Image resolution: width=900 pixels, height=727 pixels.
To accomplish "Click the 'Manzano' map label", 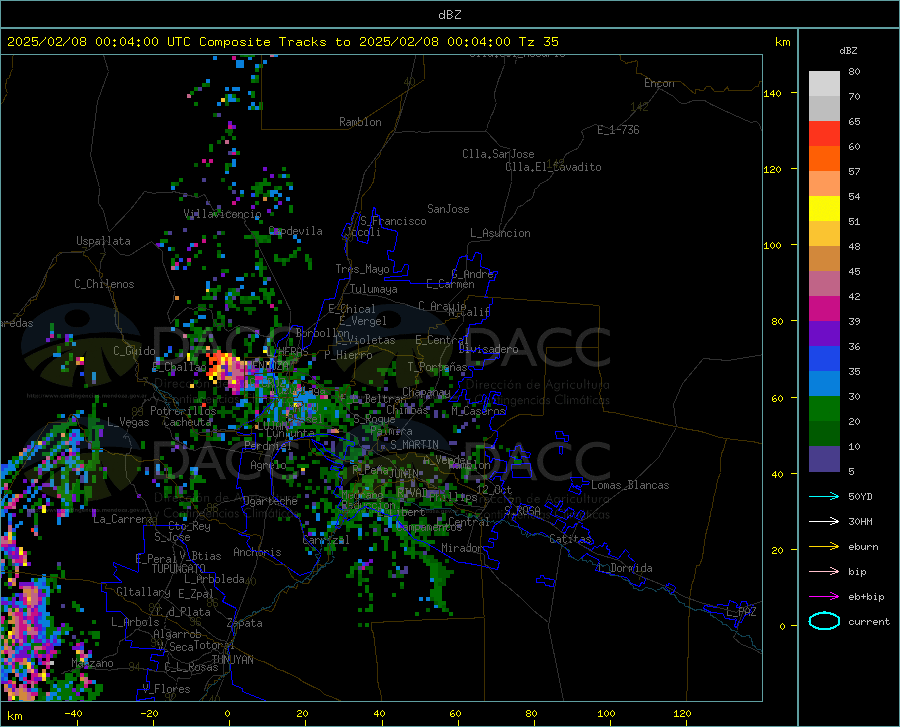I will pyautogui.click(x=92, y=663).
